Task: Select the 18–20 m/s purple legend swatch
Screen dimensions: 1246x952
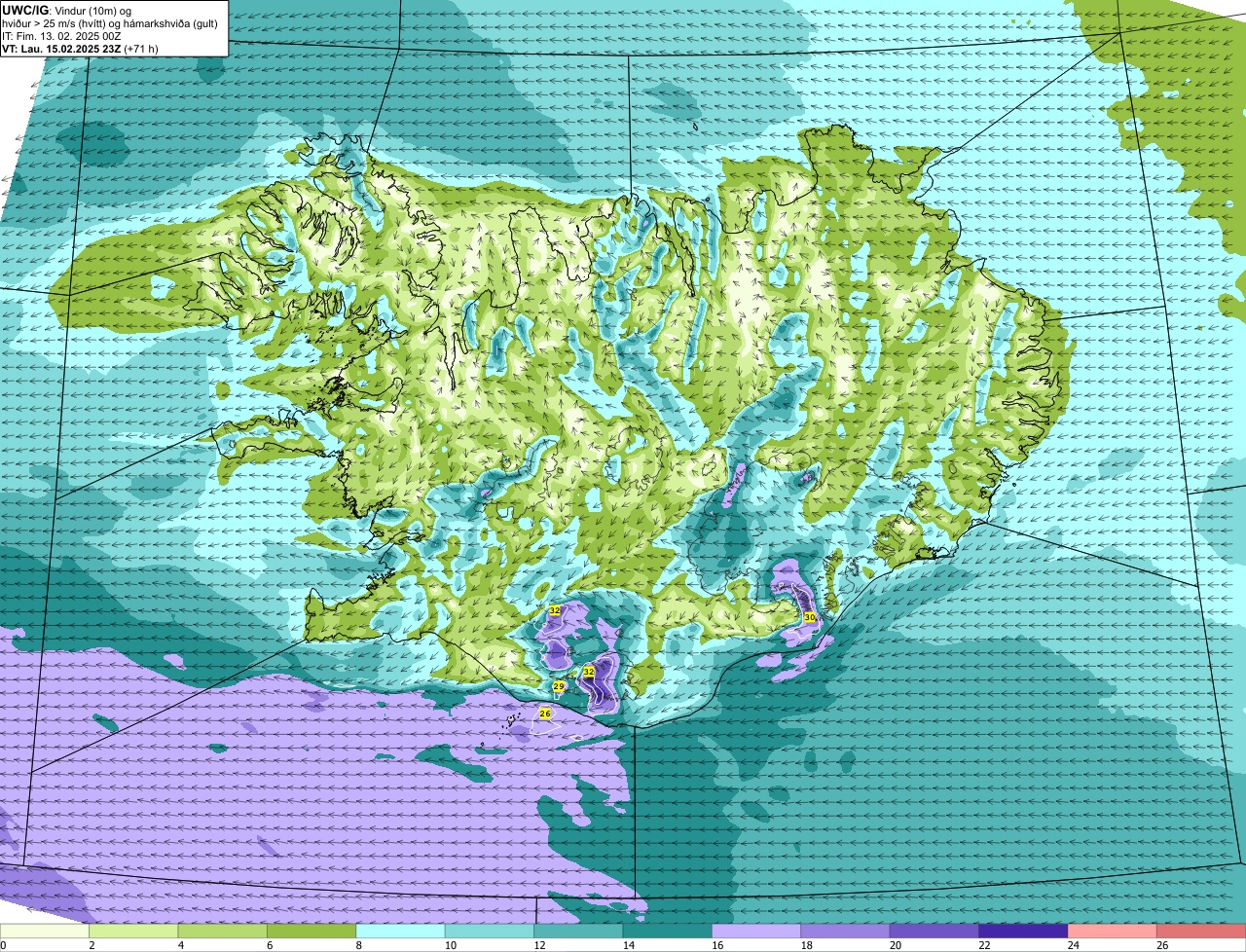Action: click(x=845, y=932)
